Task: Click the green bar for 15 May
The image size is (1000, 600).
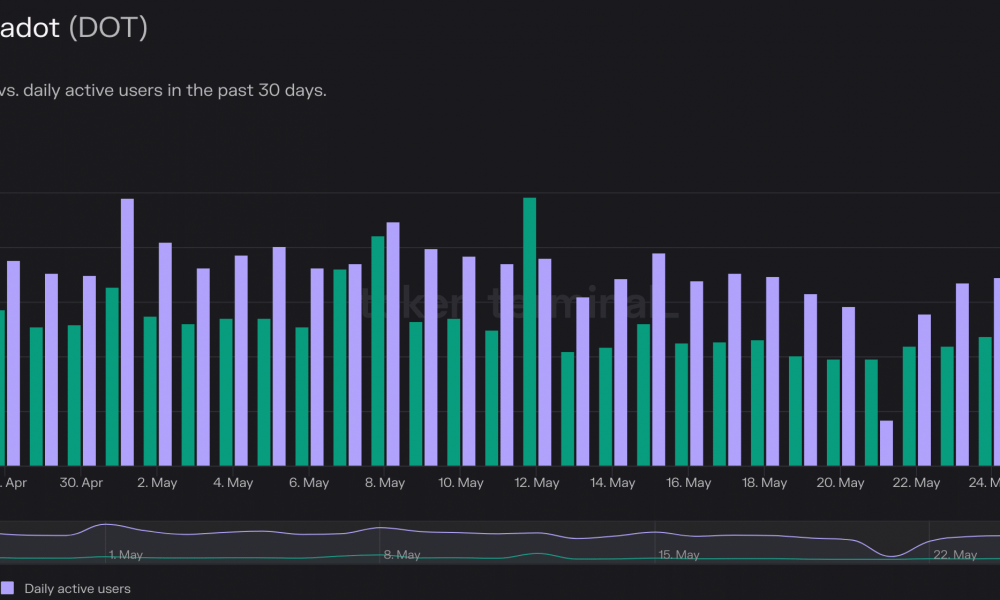Action: [x=643, y=395]
